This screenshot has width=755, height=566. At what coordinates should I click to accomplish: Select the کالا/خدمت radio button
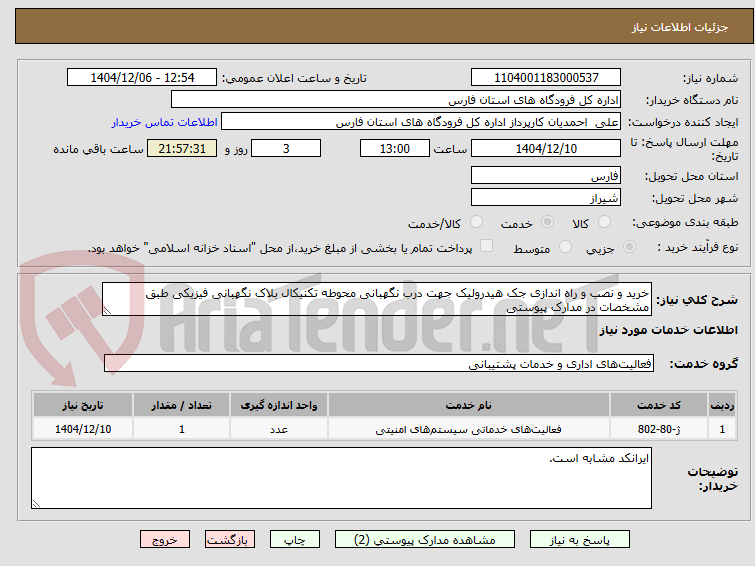(476, 222)
